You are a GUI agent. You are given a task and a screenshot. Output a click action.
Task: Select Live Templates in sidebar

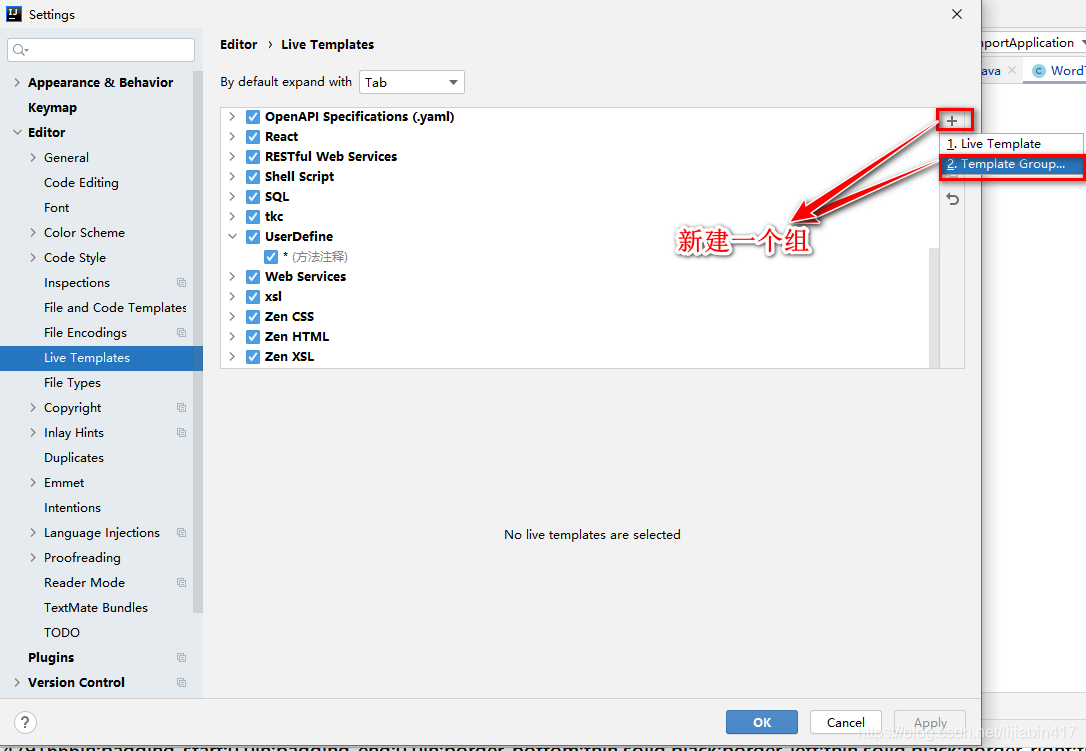[101, 358]
